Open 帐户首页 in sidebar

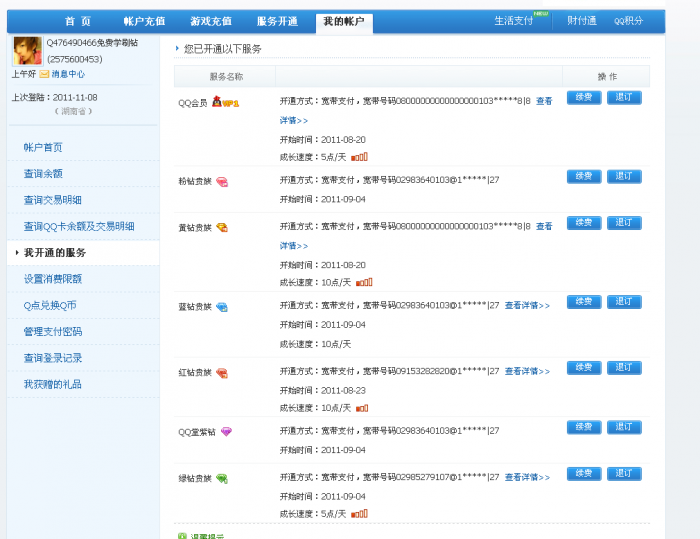pyautogui.click(x=43, y=147)
